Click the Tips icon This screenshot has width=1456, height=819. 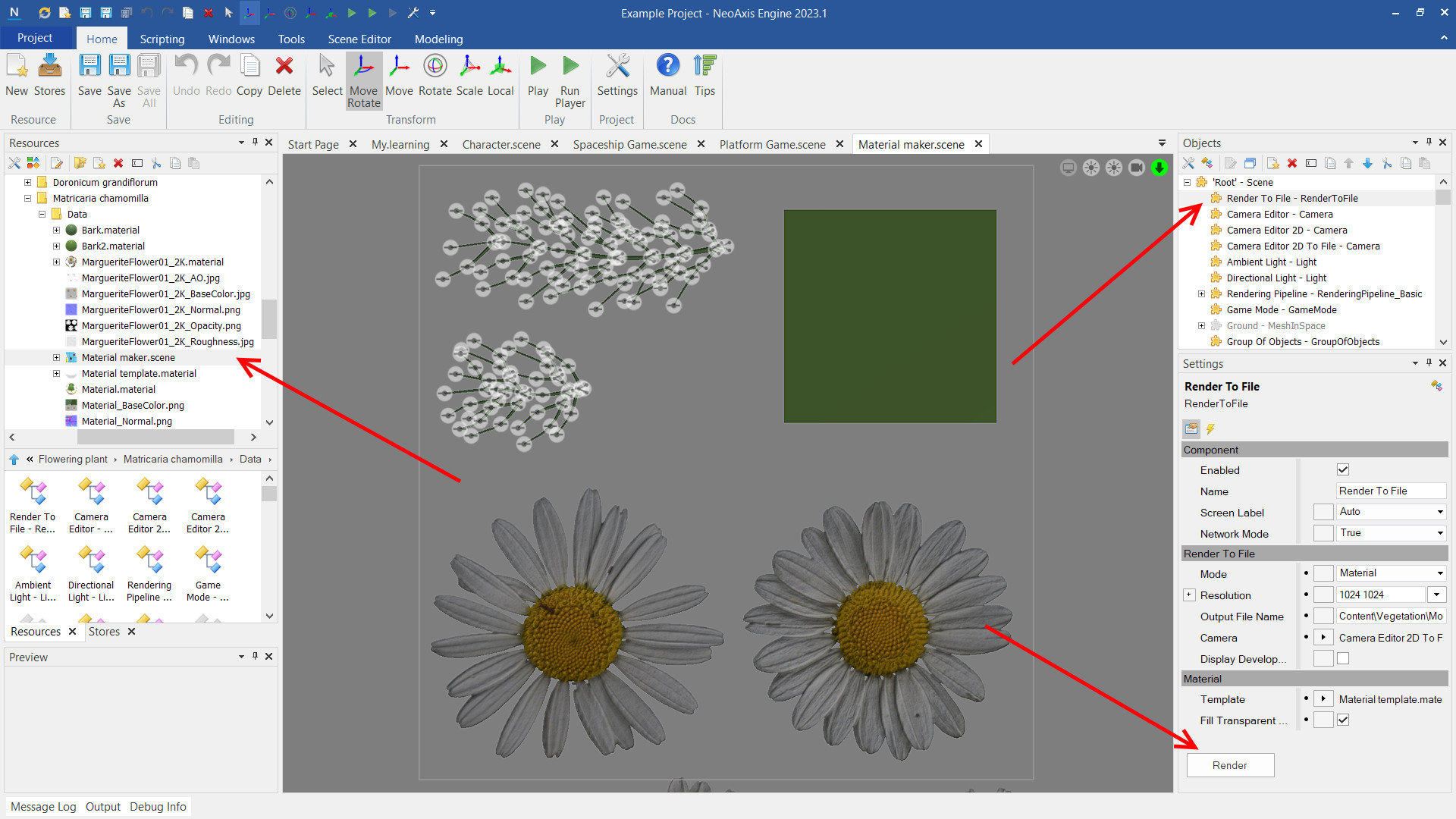pos(704,67)
